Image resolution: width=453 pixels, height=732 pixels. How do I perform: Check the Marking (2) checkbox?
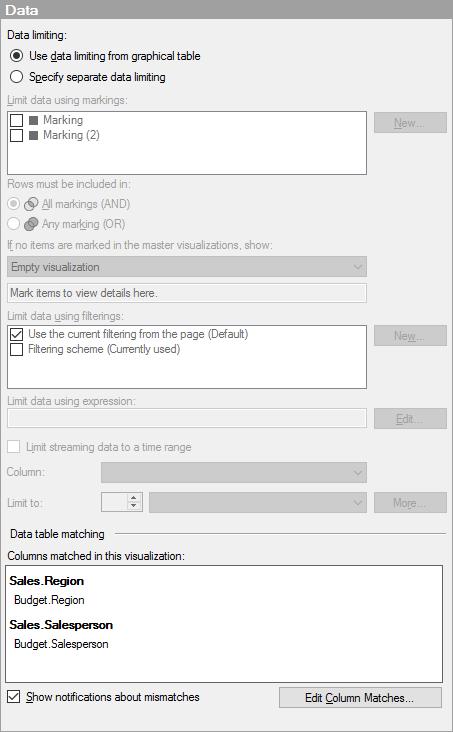(16, 135)
